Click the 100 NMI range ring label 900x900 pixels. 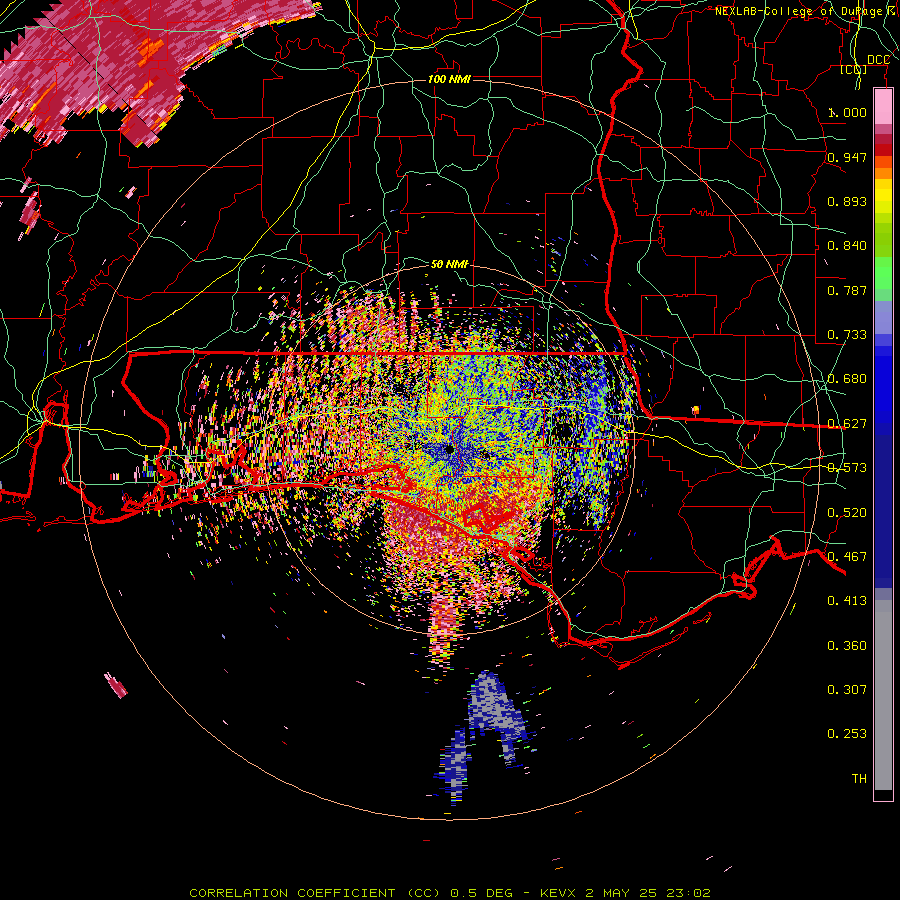[449, 79]
